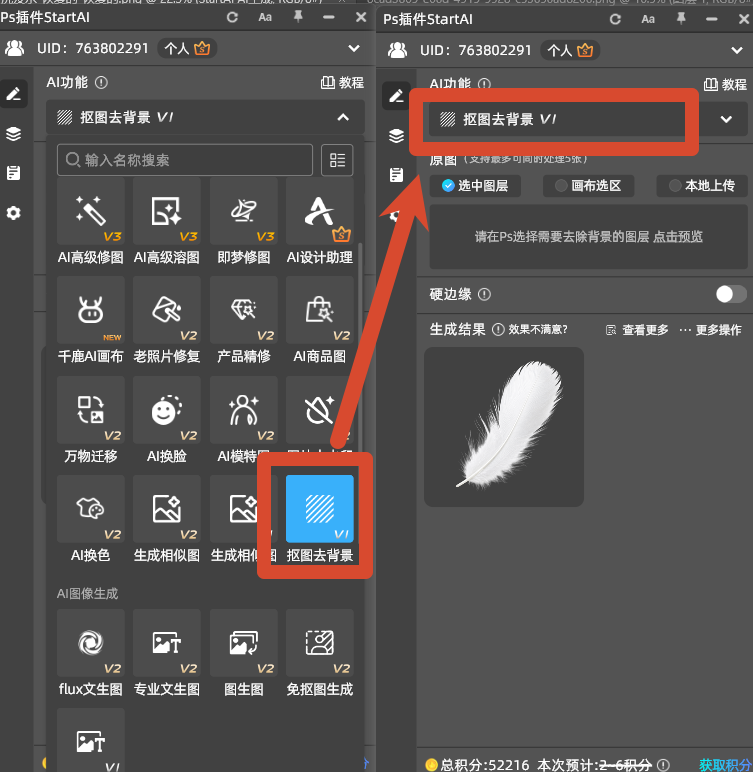Click the Aa font-size icon in left panel
Screen dimensions: 753x772
(265, 18)
